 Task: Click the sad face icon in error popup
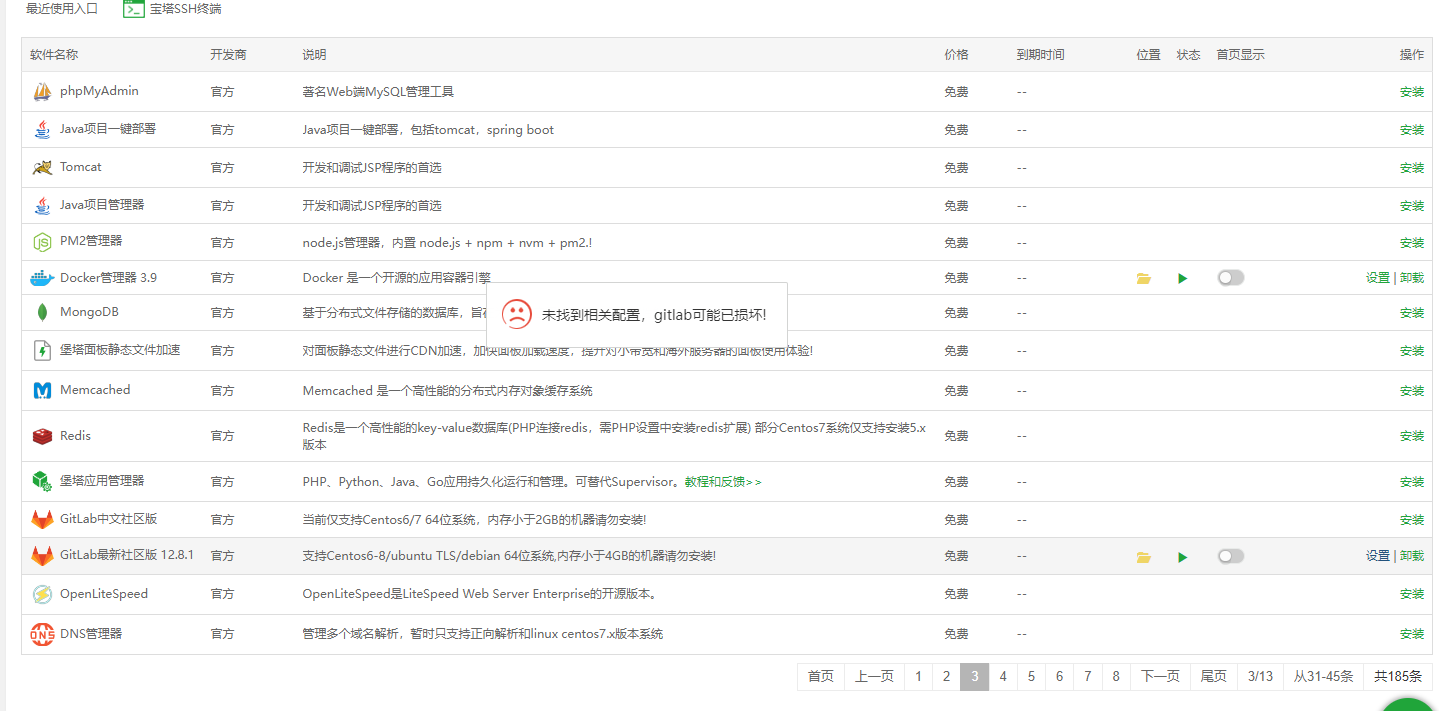point(517,315)
